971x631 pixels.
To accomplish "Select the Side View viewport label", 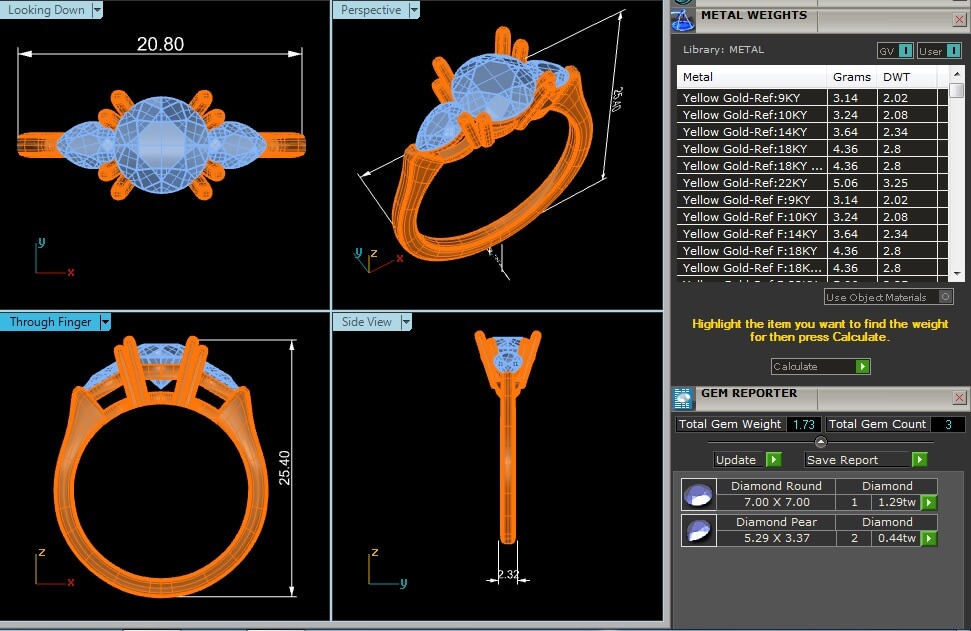I will click(367, 322).
